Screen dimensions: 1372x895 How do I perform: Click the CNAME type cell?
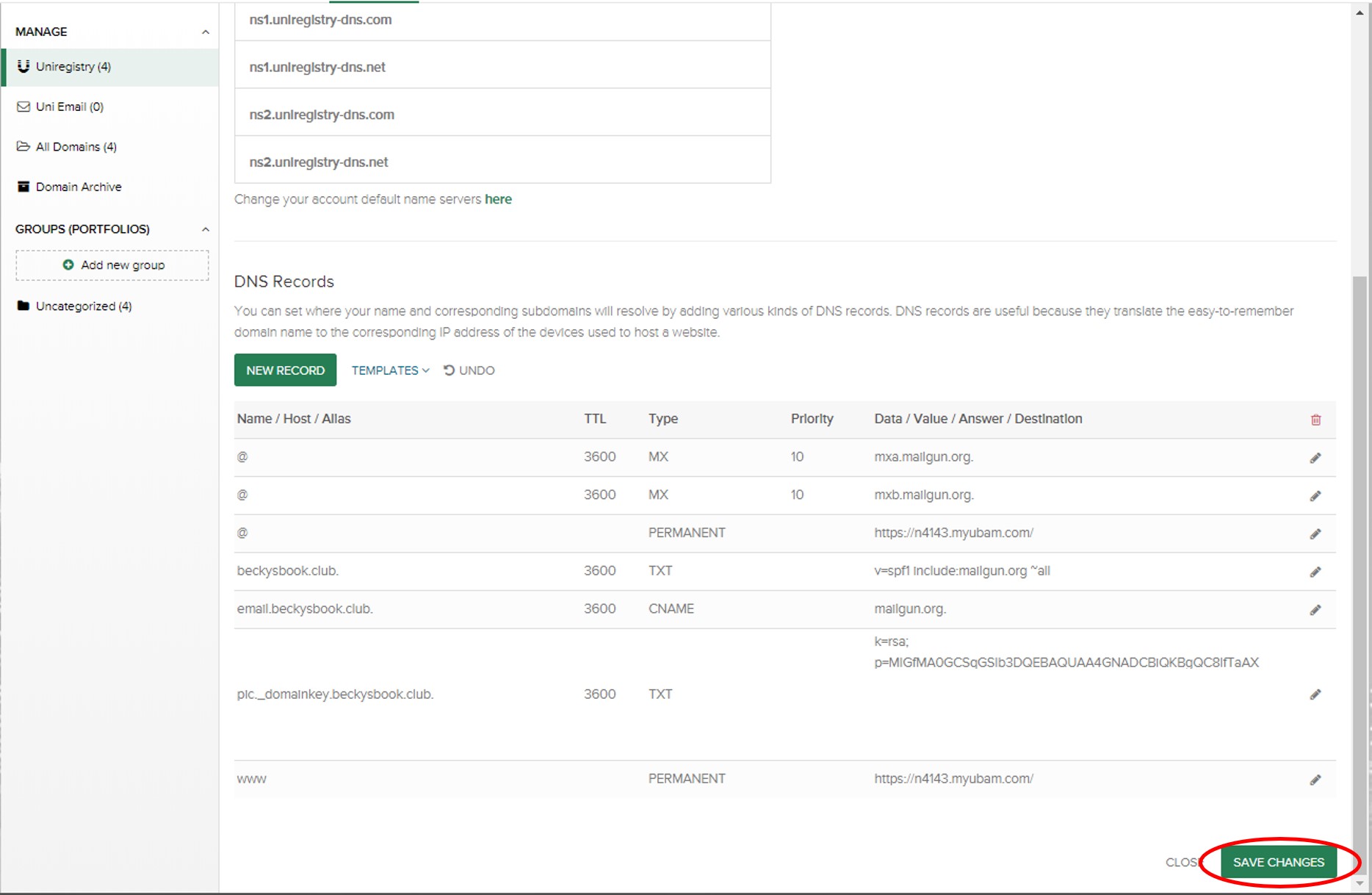(671, 609)
